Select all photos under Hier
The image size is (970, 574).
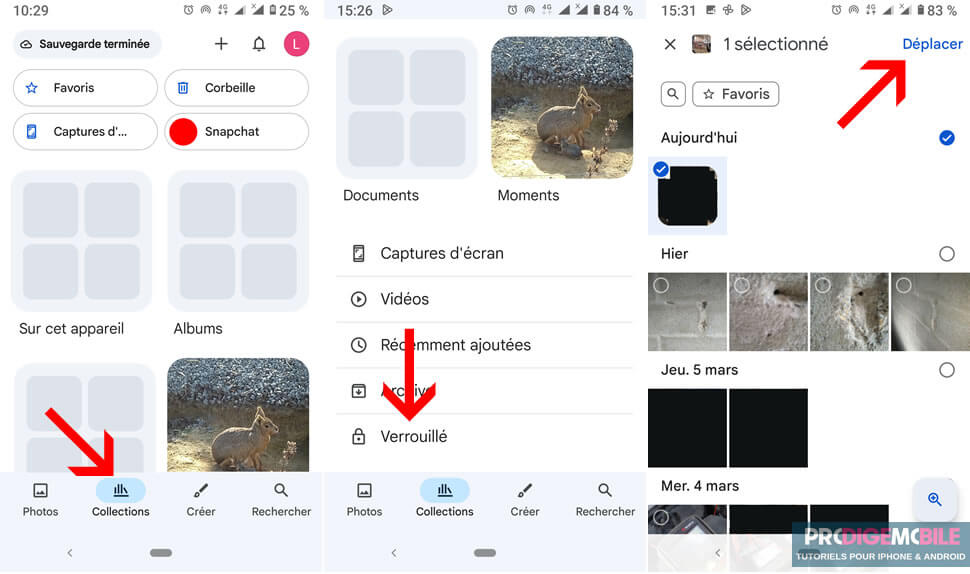[946, 254]
